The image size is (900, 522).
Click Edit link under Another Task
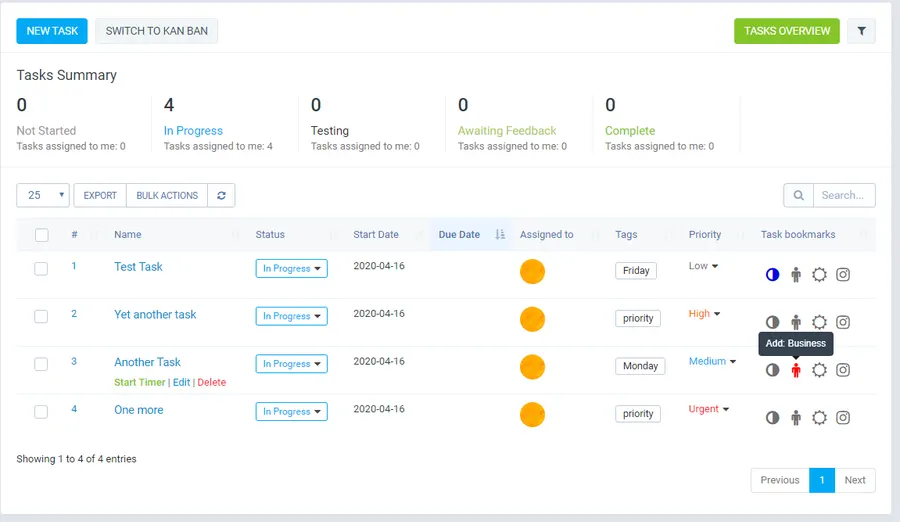pos(181,382)
